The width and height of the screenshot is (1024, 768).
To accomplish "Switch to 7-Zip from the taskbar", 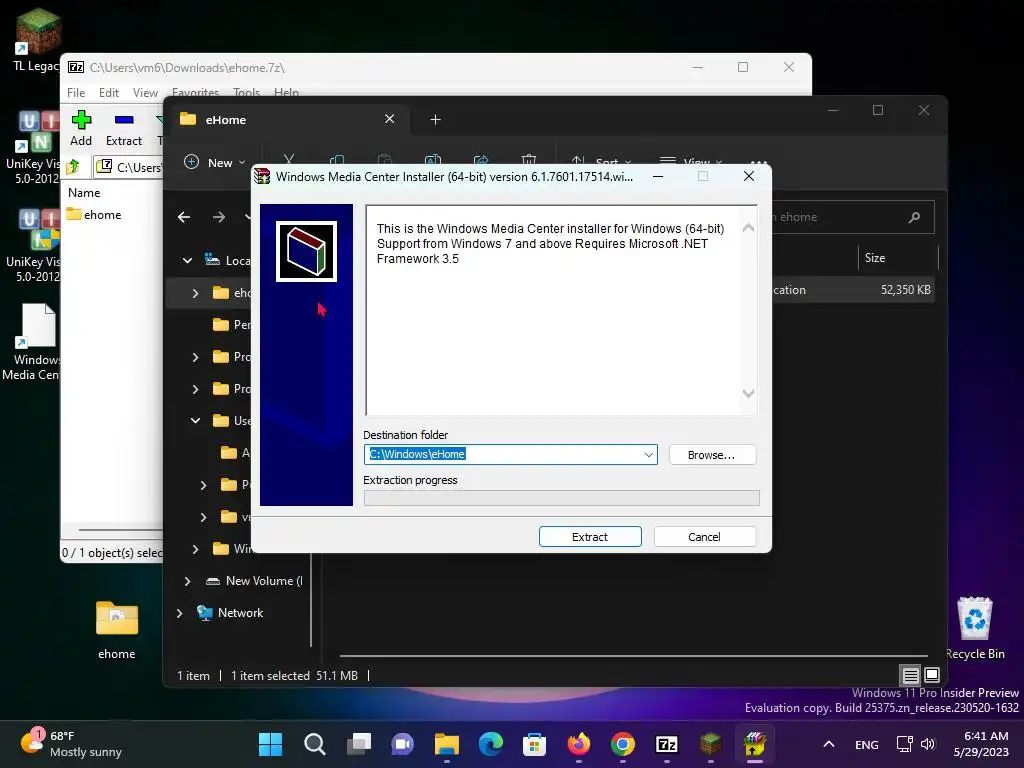I will point(667,744).
